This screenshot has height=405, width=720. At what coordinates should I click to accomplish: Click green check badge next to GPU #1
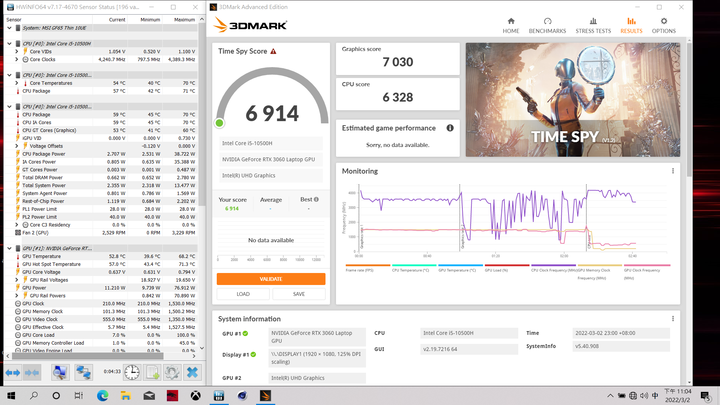(245, 333)
